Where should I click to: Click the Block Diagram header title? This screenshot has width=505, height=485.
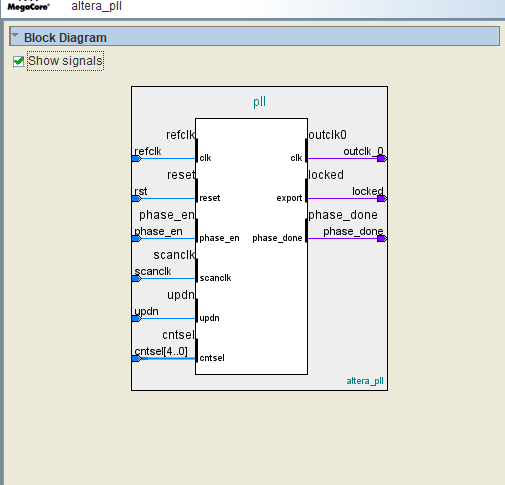tap(65, 38)
